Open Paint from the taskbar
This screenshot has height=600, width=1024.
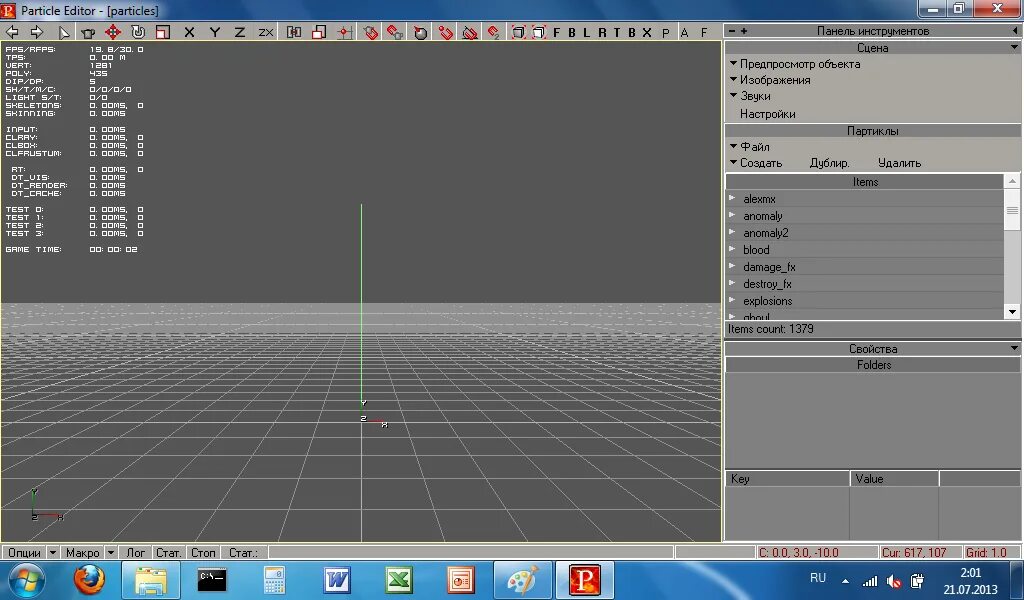coord(522,579)
